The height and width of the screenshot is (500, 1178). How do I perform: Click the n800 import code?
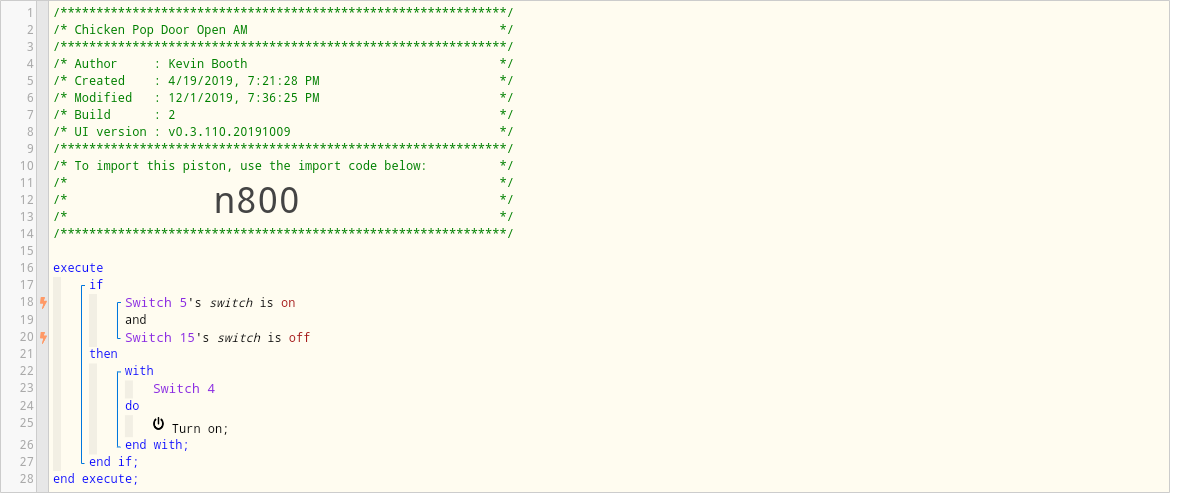point(257,200)
